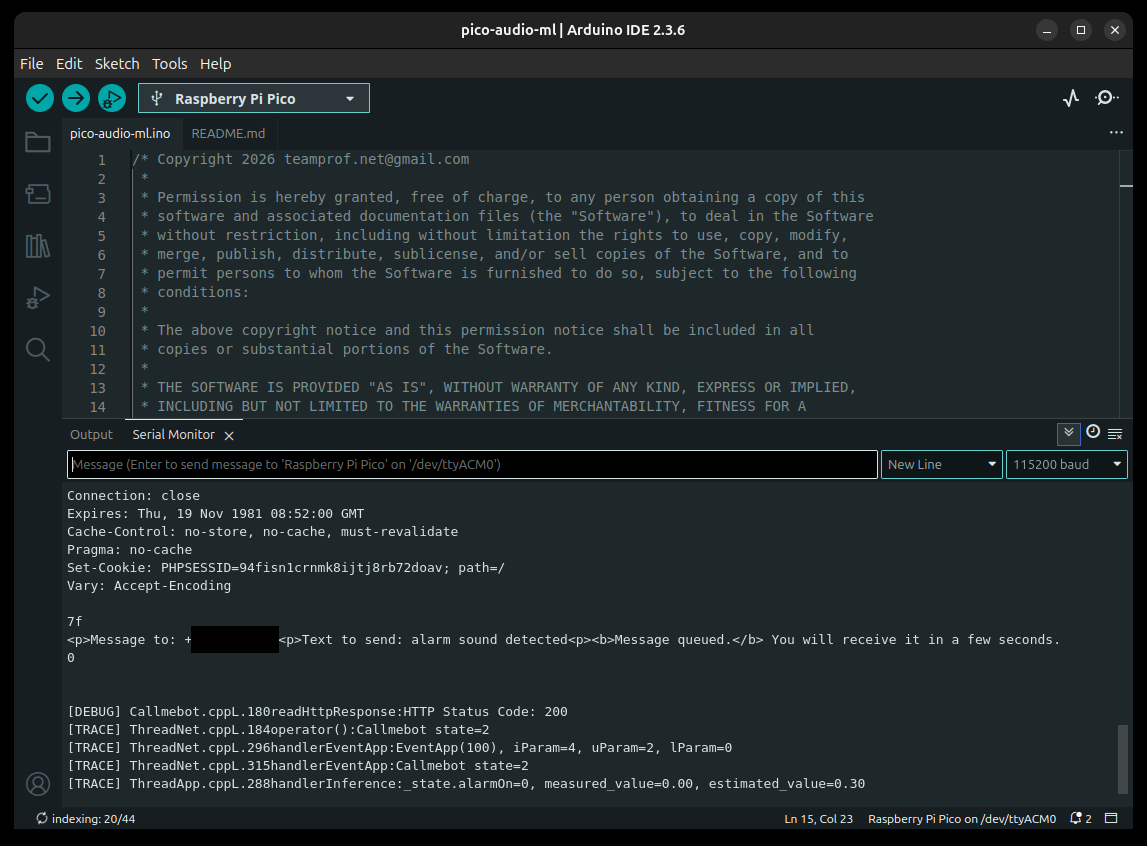Clear the serial monitor output
Screen dimensions: 1147x846
pyautogui.click(x=1115, y=434)
